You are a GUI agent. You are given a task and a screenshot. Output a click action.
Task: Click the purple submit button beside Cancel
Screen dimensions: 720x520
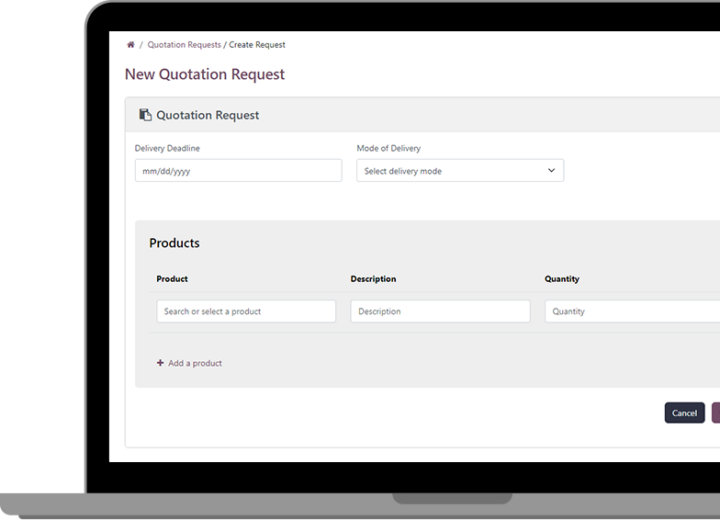[716, 413]
